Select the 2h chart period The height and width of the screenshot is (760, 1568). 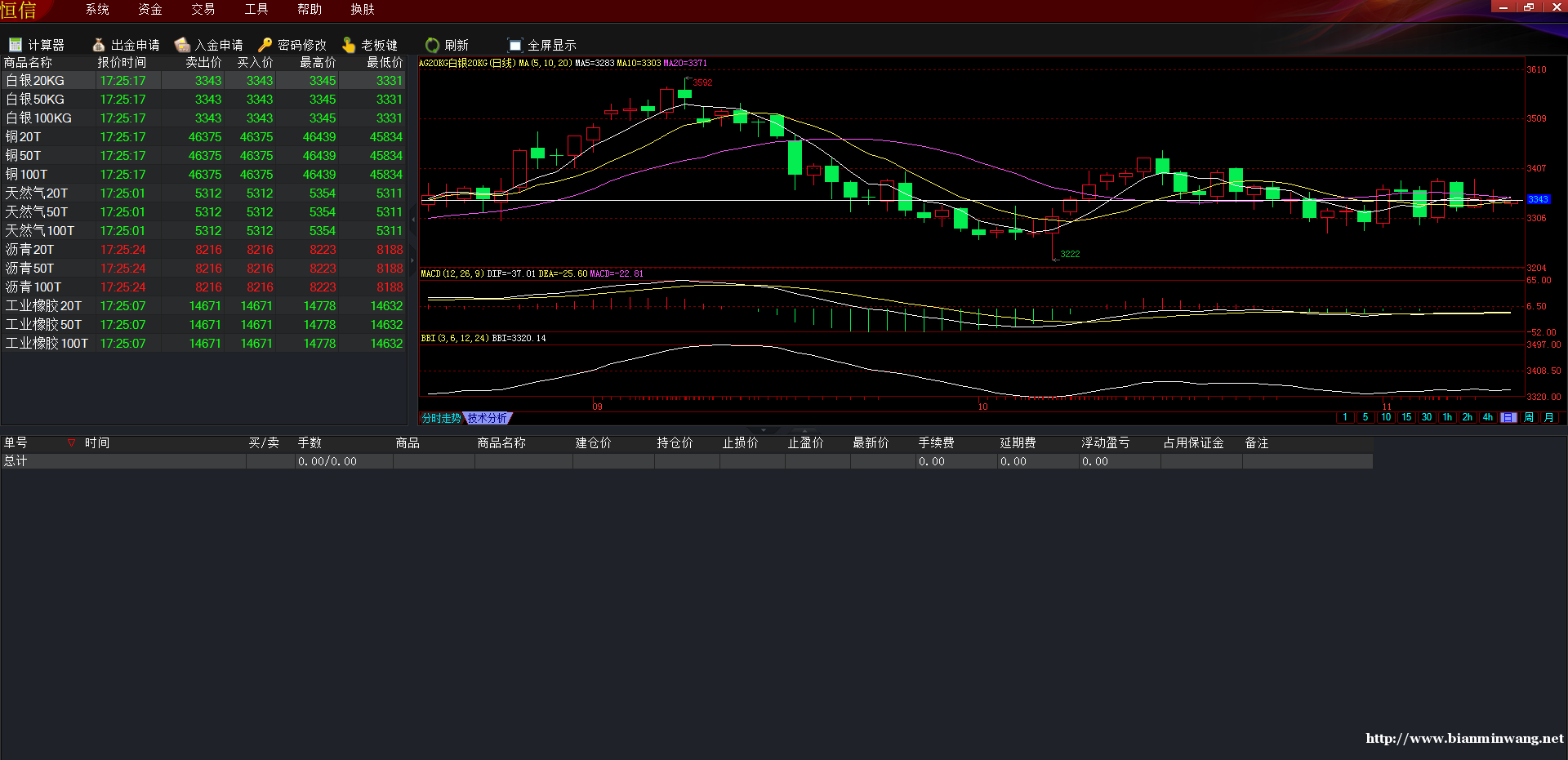1468,417
